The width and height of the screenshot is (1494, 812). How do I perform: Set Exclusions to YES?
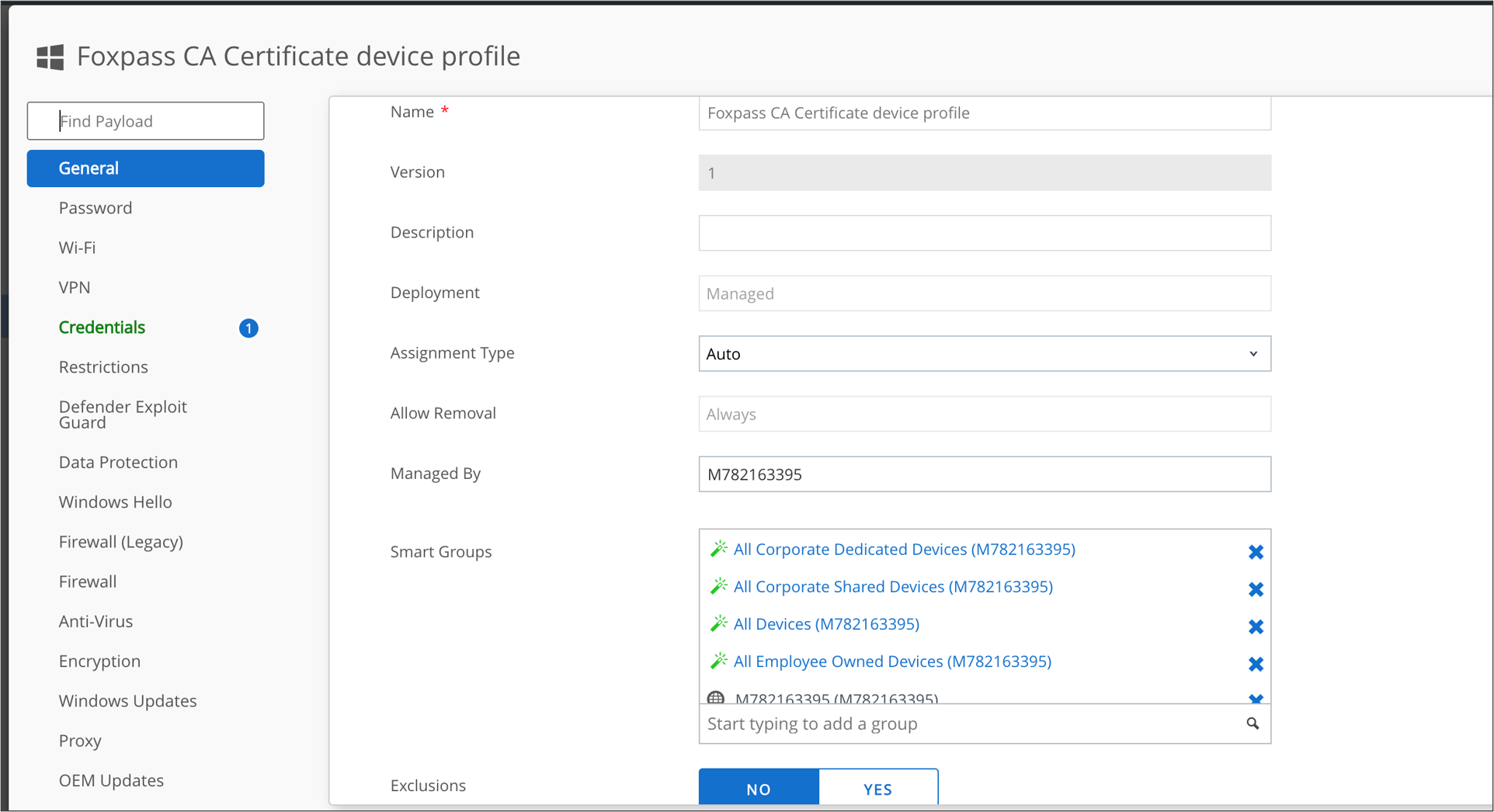[x=878, y=787]
